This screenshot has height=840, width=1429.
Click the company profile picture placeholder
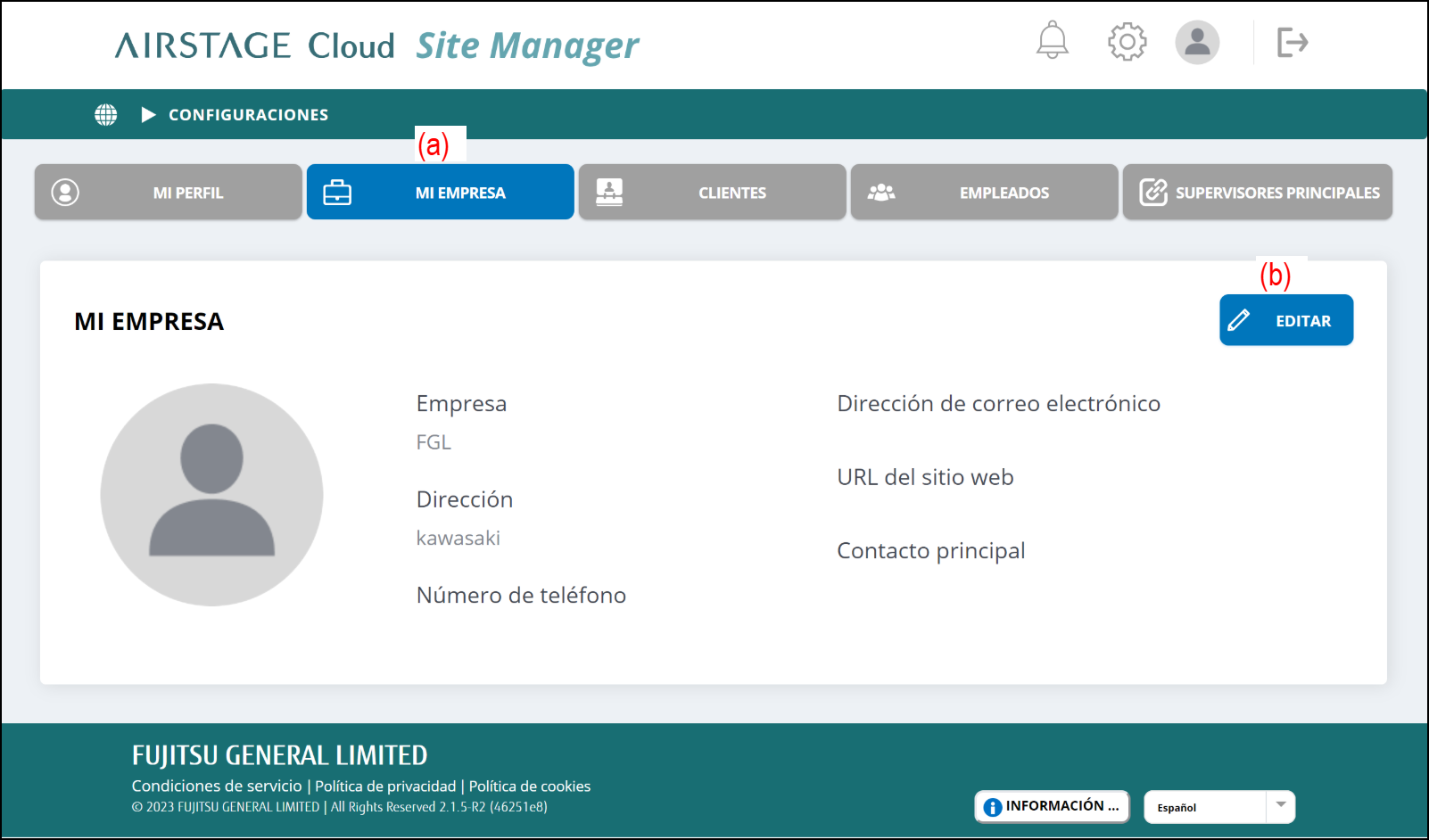211,495
